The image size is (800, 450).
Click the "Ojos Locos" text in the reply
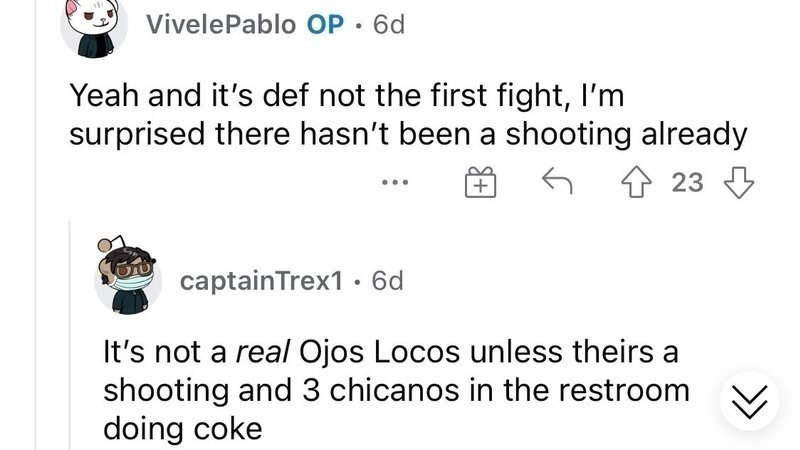click(361, 352)
